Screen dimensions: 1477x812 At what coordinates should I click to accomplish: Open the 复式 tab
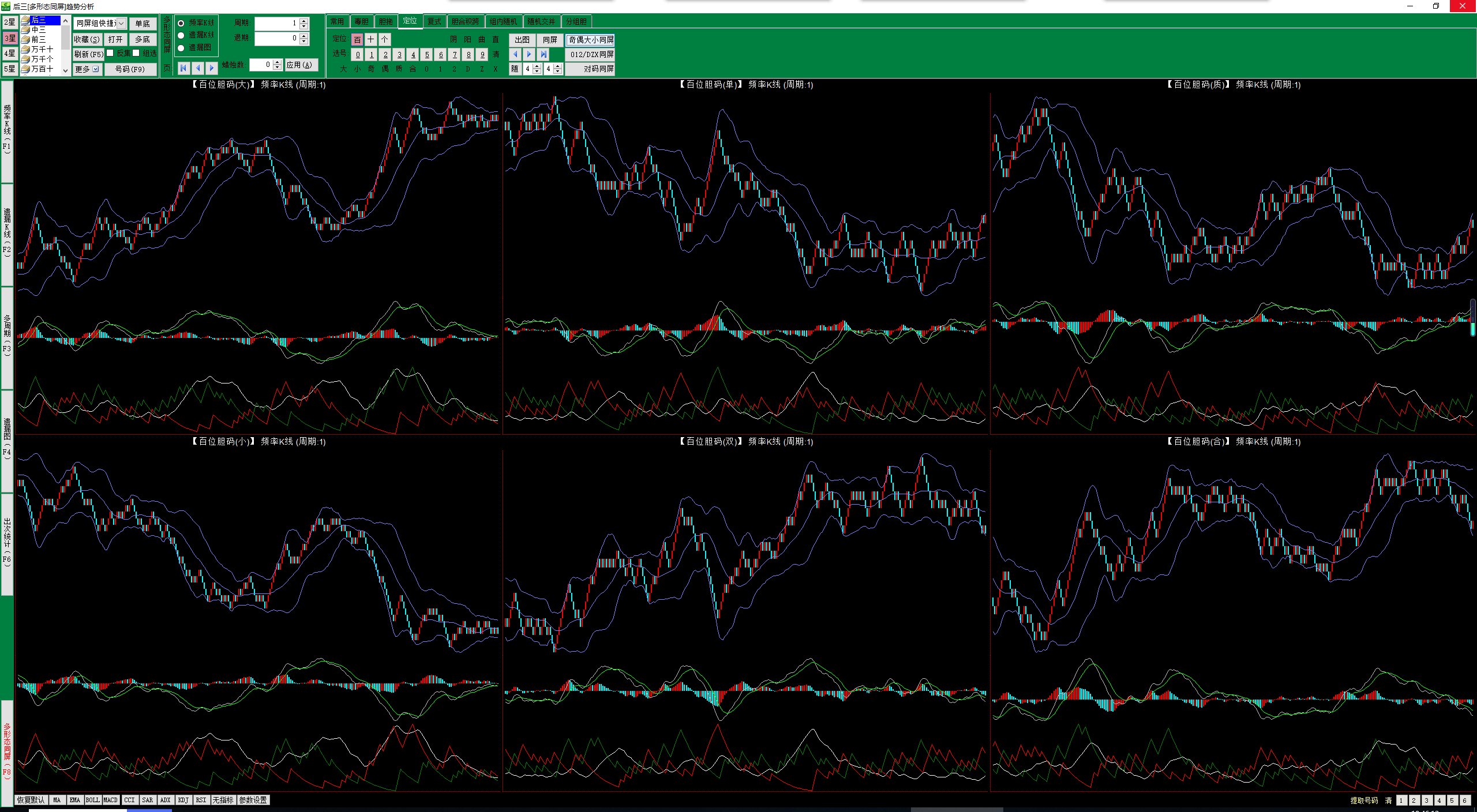pos(434,22)
